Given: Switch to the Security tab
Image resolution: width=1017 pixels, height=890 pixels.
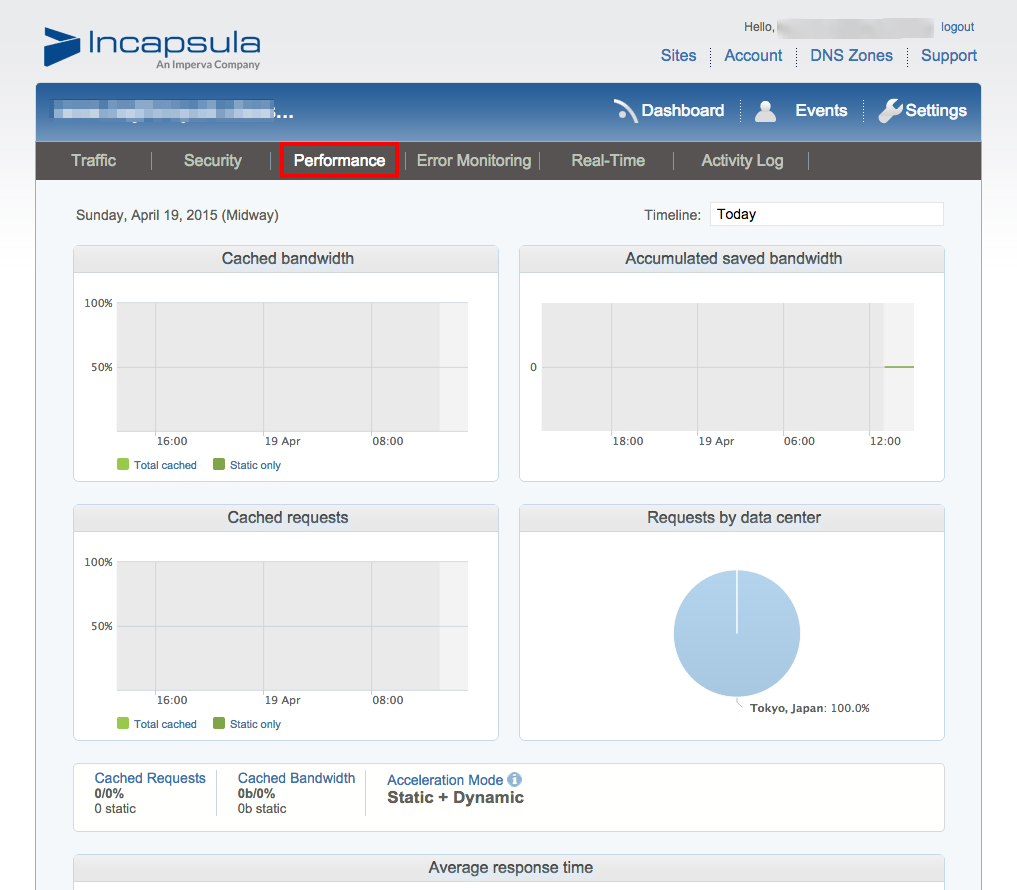Looking at the screenshot, I should pyautogui.click(x=213, y=161).
